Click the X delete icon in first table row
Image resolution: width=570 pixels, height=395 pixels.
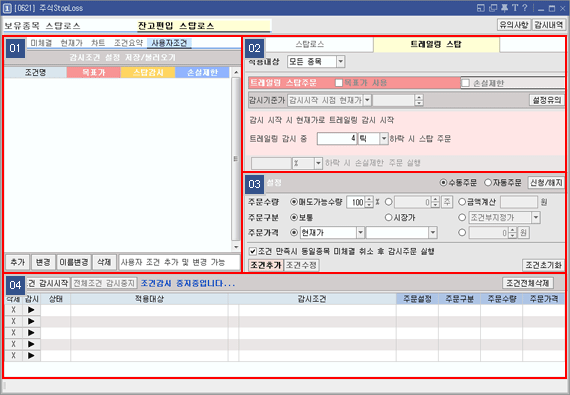click(13, 310)
